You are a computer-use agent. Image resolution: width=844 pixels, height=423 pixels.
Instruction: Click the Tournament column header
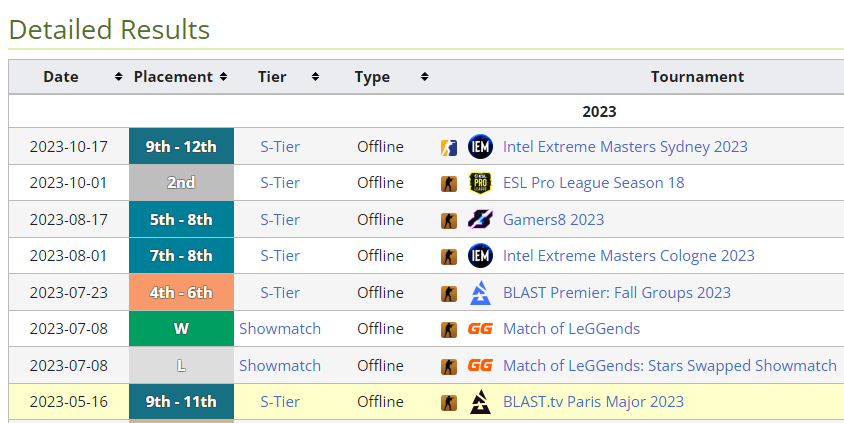[697, 77]
